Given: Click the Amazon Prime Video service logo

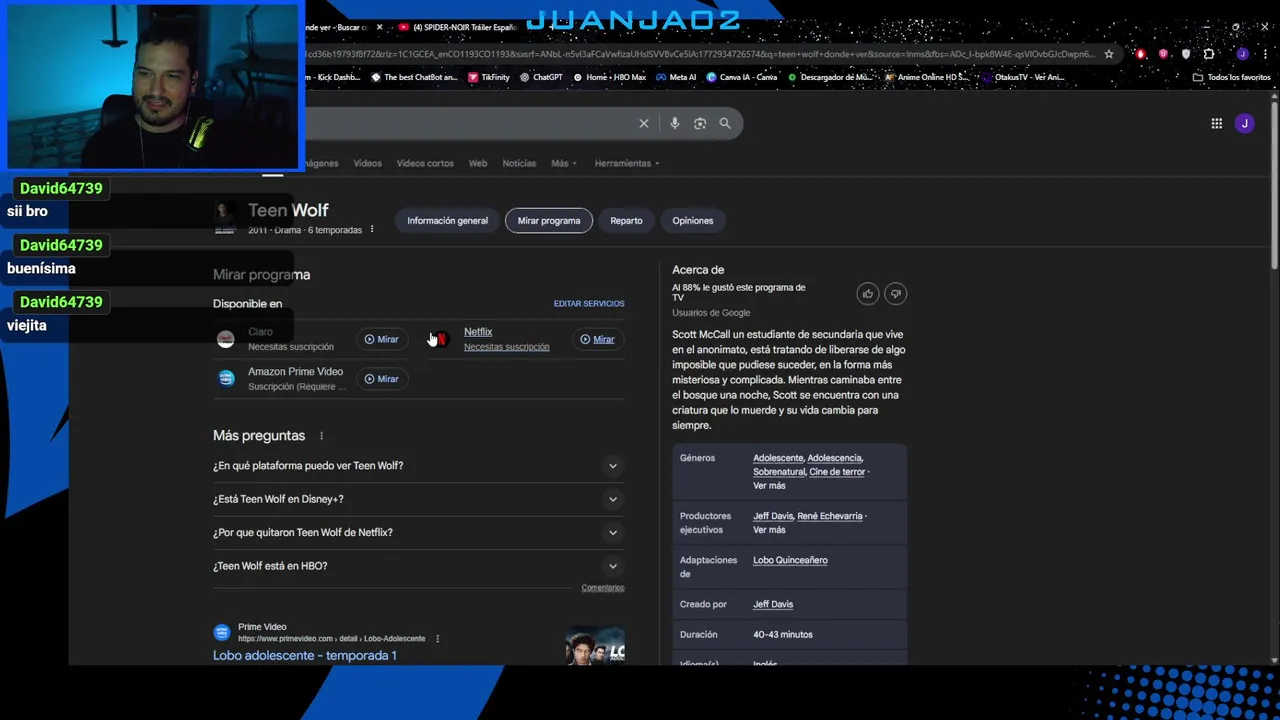Looking at the screenshot, I should click(226, 379).
